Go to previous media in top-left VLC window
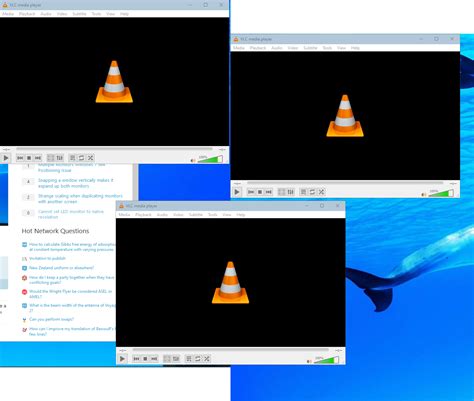The height and width of the screenshot is (401, 474). tap(20, 158)
